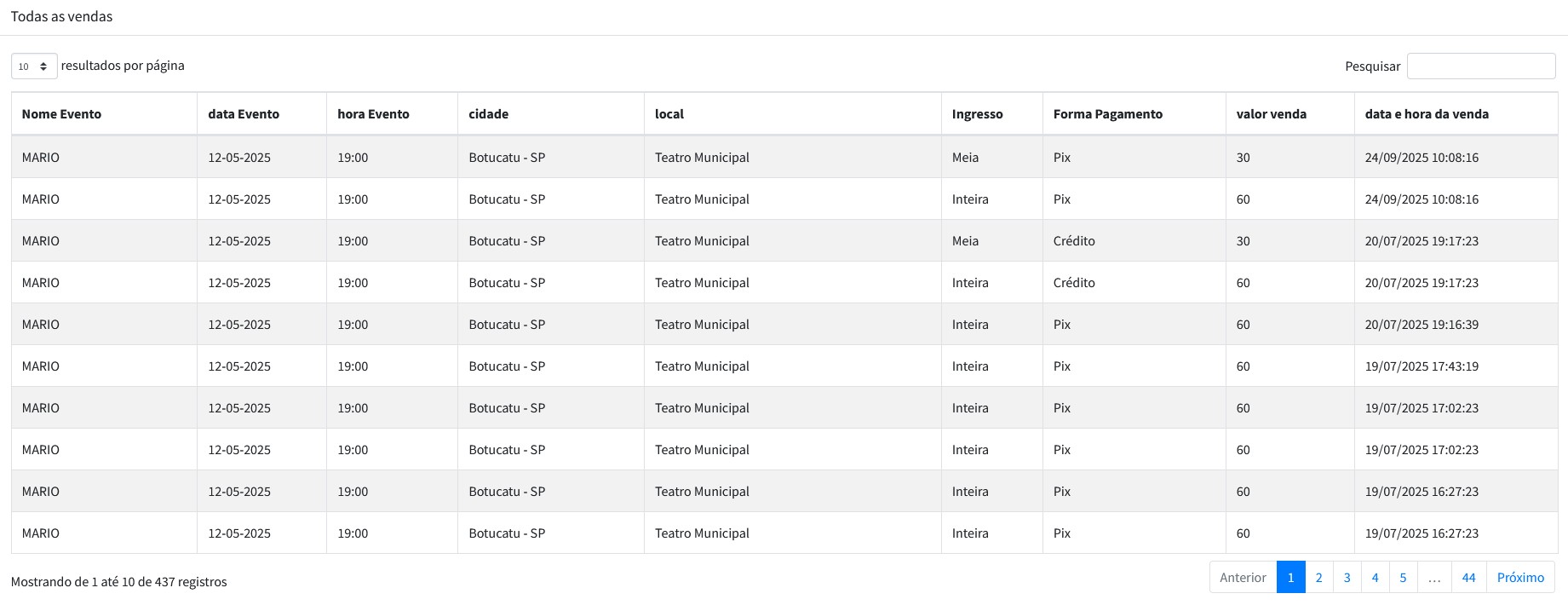
Task: Go to page 3 of results
Action: coord(1347,578)
